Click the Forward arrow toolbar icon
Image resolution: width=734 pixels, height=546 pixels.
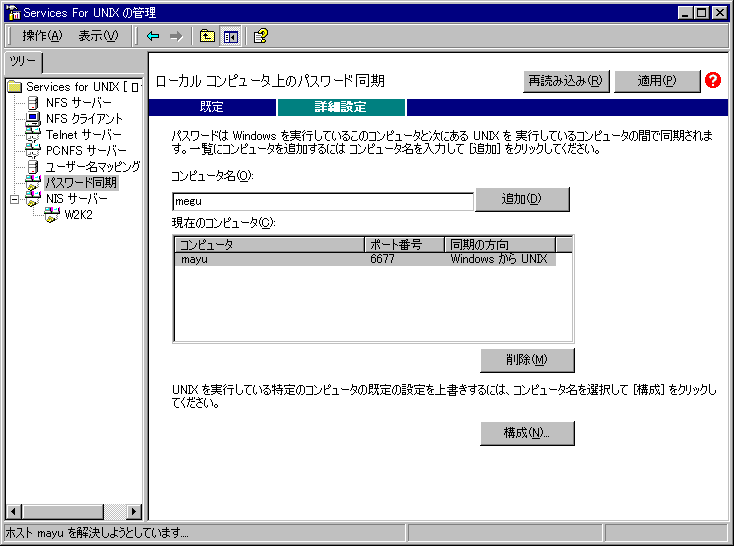pyautogui.click(x=176, y=36)
